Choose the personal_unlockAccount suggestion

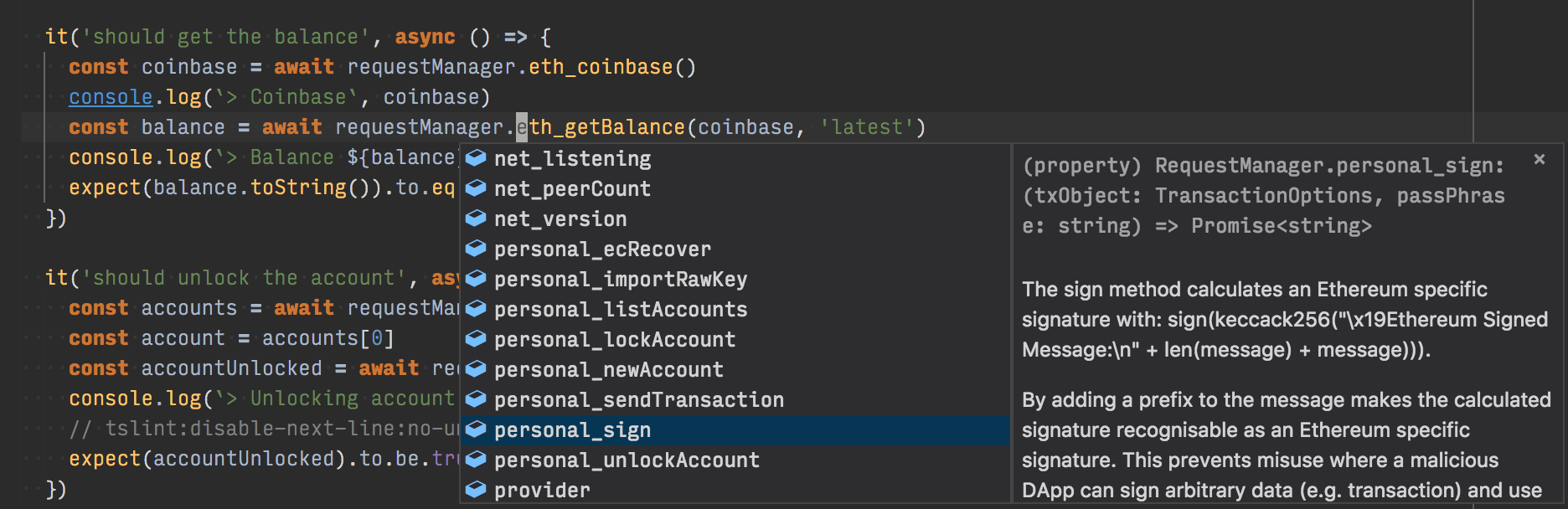627,460
